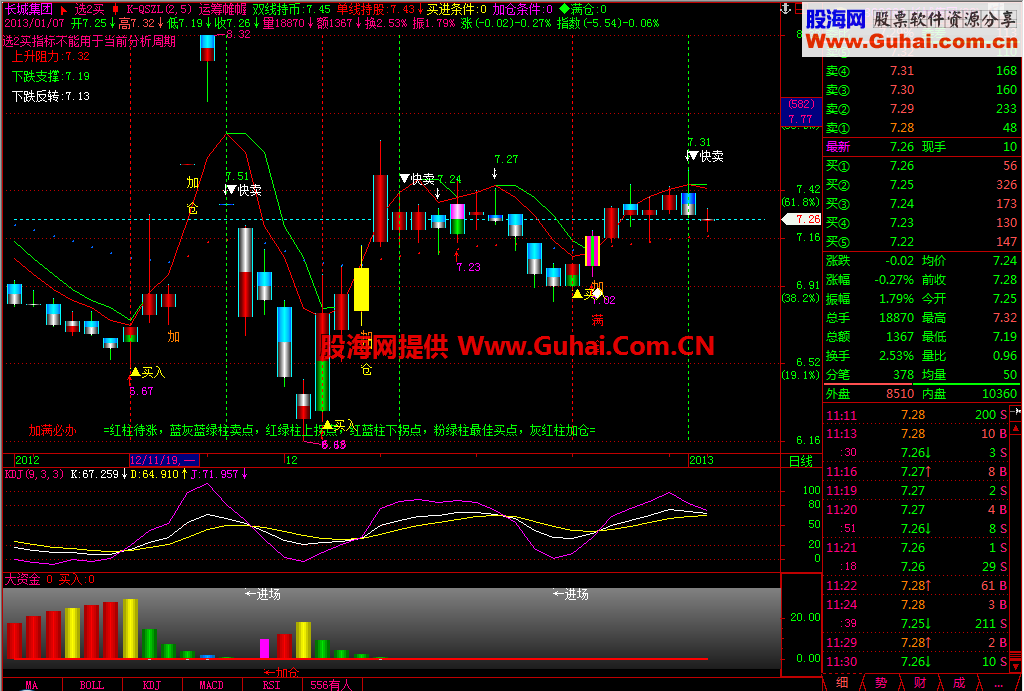Viewport: 1024px width, 691px height.
Task: Click the 11:22 tick row with 61 B
Action: (916, 586)
